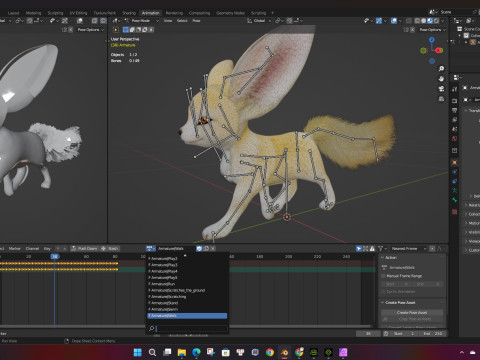
Task: Switch to the Shading workspace tab
Action: click(x=129, y=13)
